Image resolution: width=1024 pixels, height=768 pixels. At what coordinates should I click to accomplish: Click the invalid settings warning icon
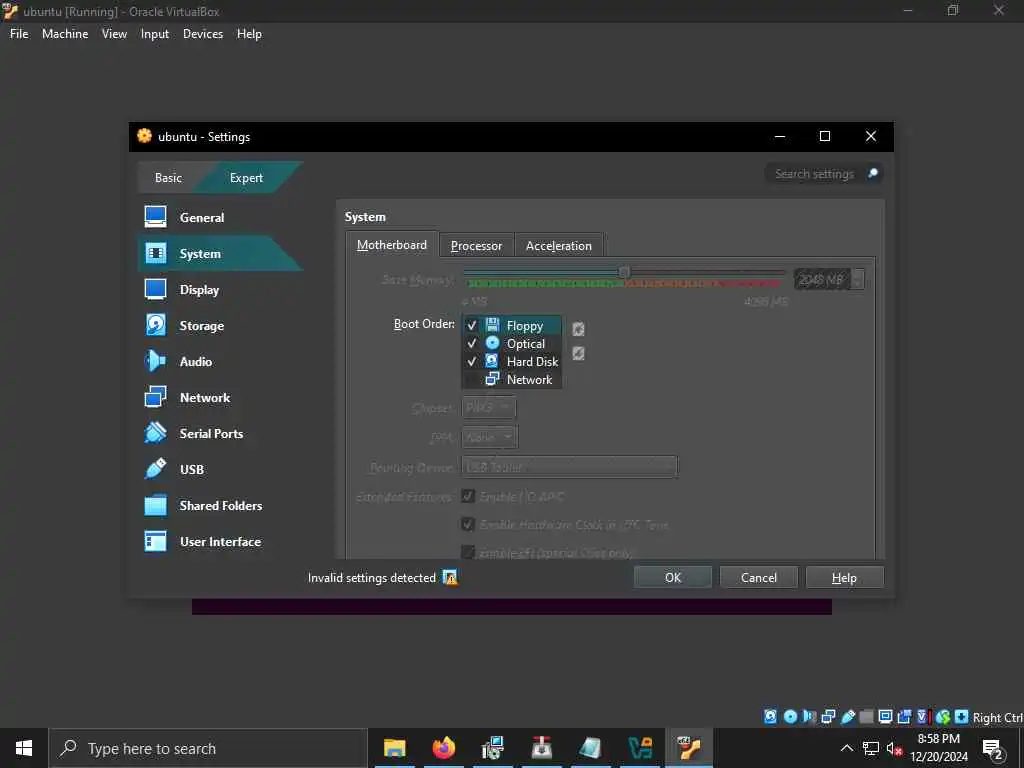(x=450, y=577)
